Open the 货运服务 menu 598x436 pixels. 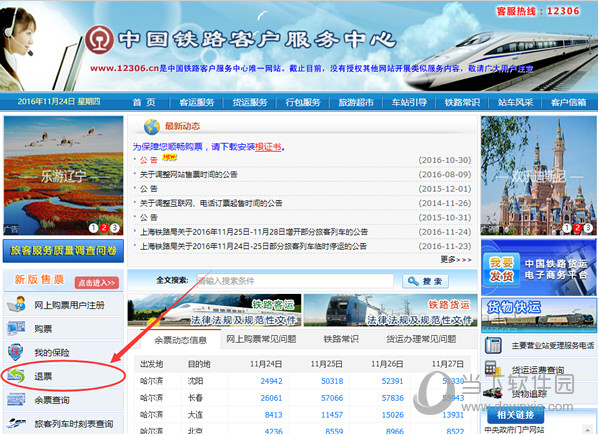coord(250,102)
